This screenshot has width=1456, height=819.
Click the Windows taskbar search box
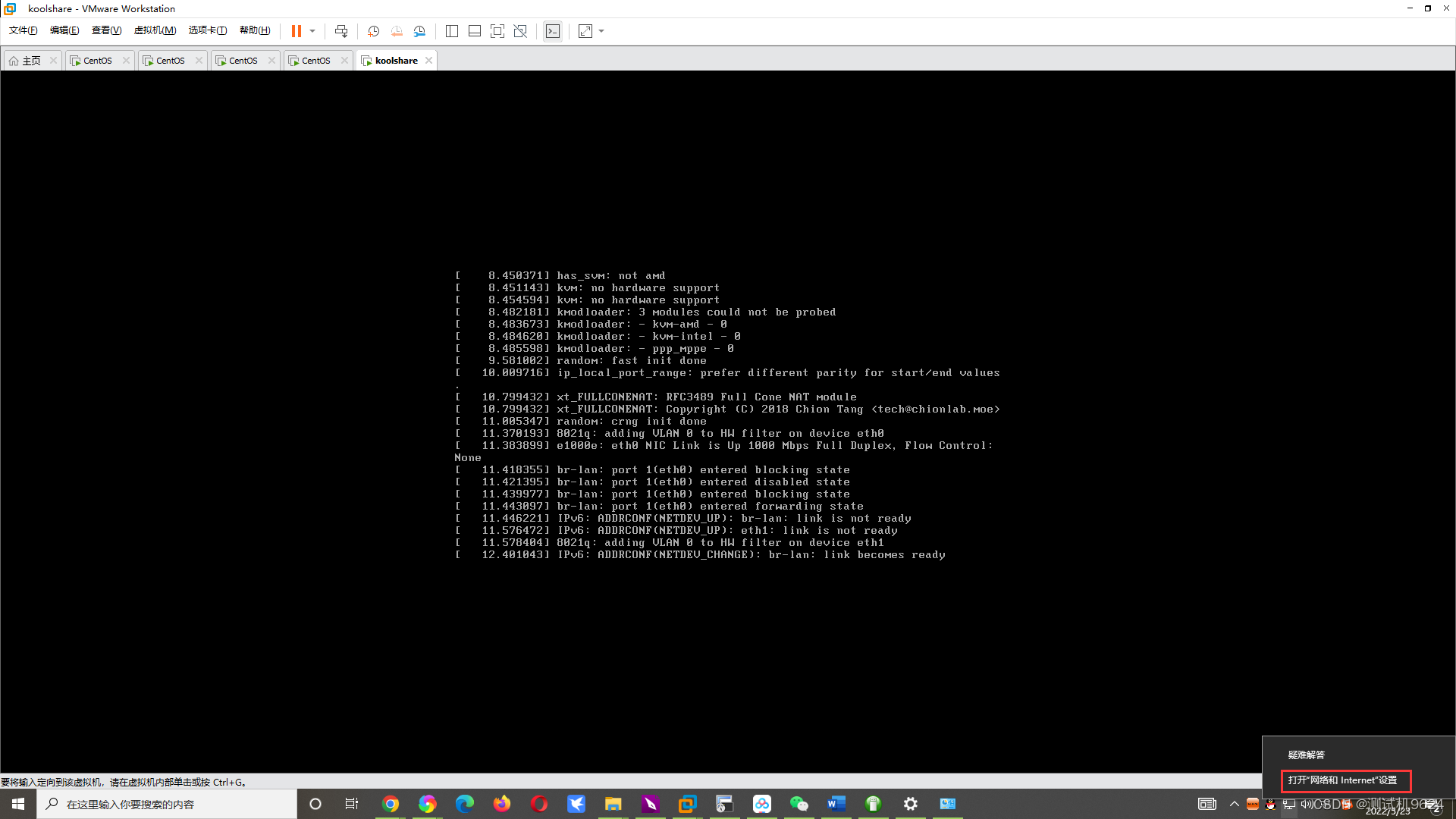pos(167,804)
